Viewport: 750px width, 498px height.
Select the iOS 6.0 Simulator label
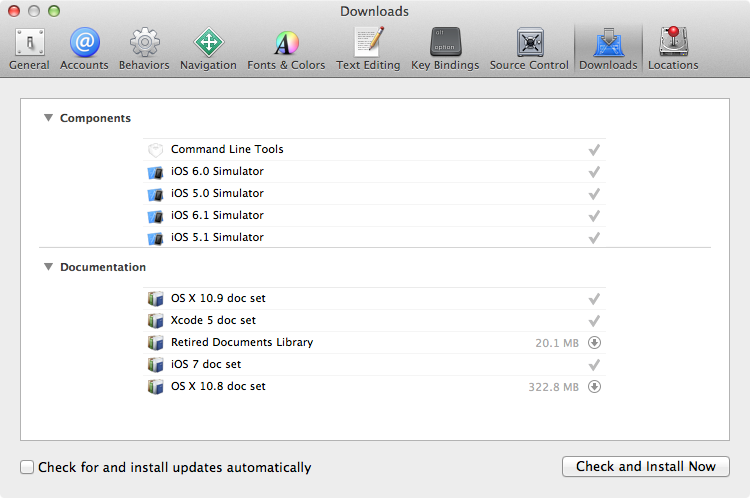pos(217,171)
